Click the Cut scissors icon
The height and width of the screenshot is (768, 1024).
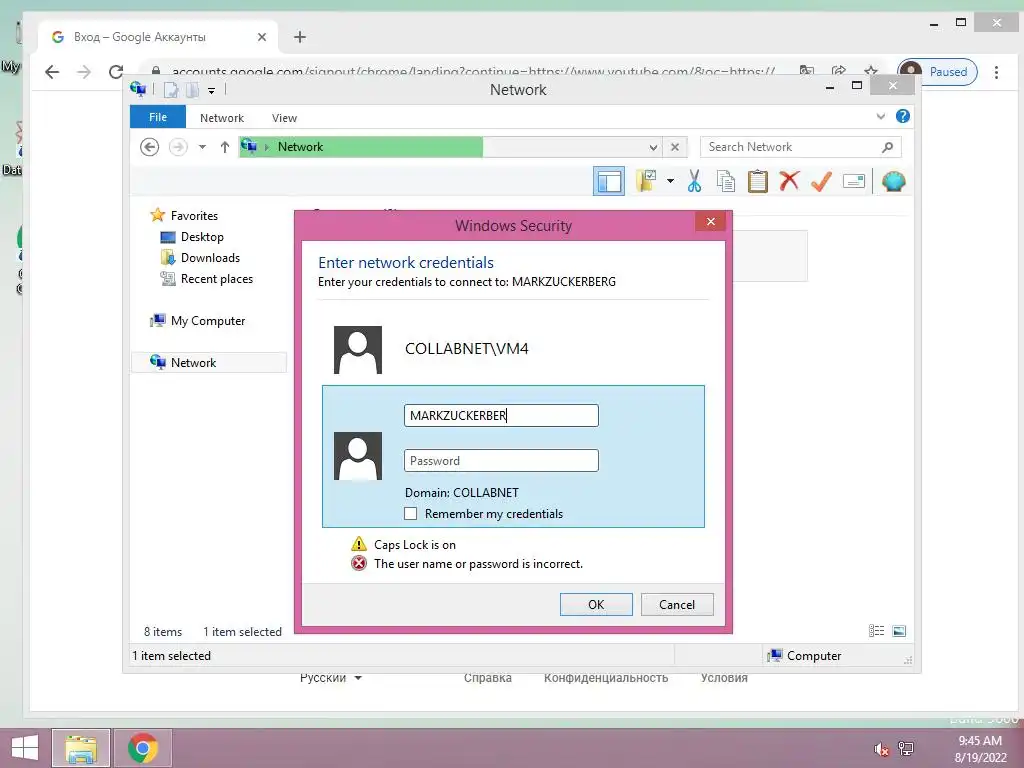tap(694, 181)
